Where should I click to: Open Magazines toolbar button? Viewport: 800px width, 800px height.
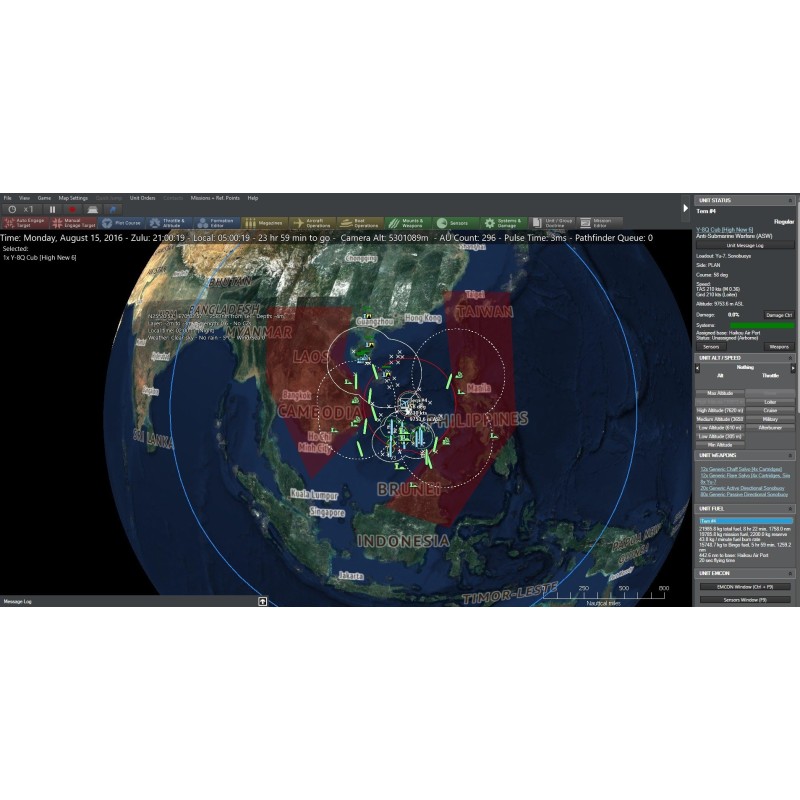pyautogui.click(x=265, y=223)
